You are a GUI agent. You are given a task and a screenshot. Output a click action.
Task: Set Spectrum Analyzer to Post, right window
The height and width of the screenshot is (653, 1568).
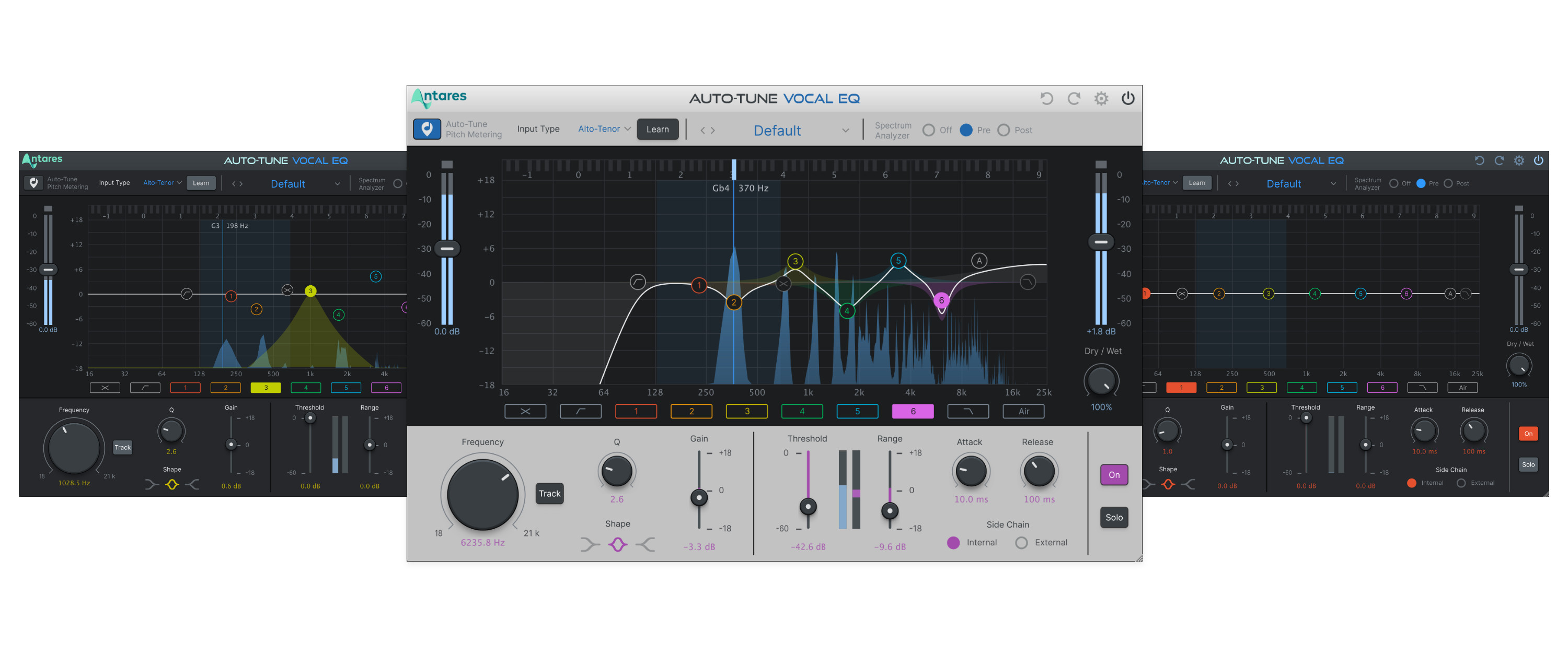click(x=1448, y=183)
